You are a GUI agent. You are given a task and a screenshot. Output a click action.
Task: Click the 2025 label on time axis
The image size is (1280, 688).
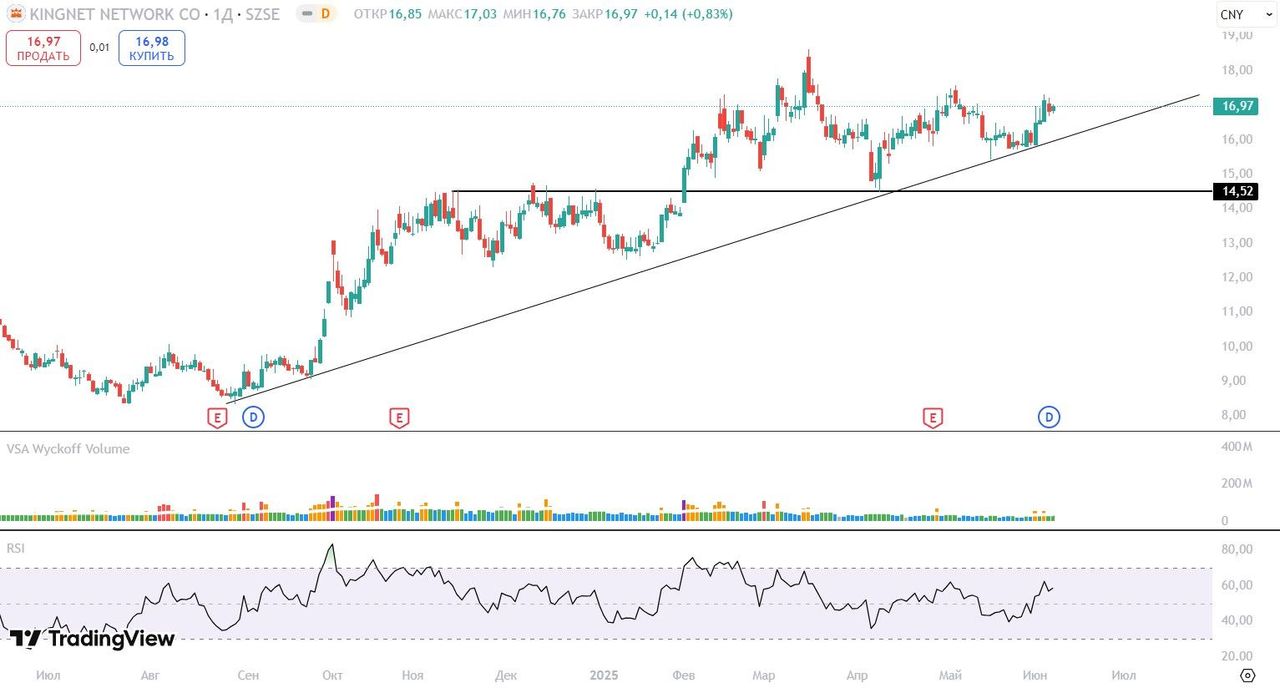pyautogui.click(x=603, y=675)
